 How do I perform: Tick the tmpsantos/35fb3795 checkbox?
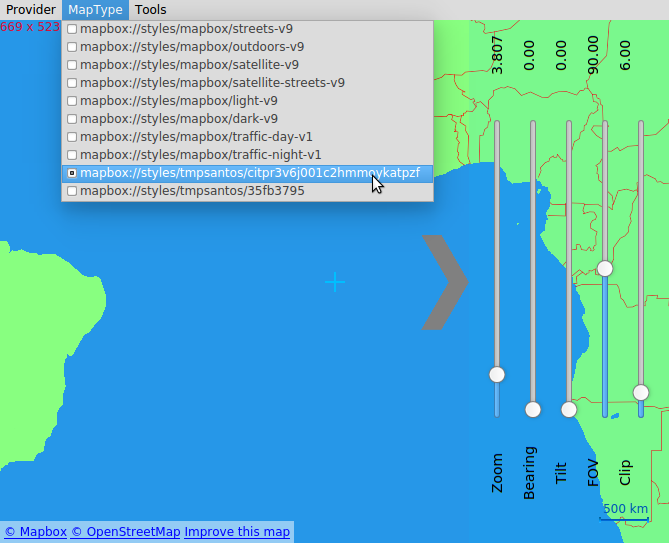pyautogui.click(x=72, y=191)
